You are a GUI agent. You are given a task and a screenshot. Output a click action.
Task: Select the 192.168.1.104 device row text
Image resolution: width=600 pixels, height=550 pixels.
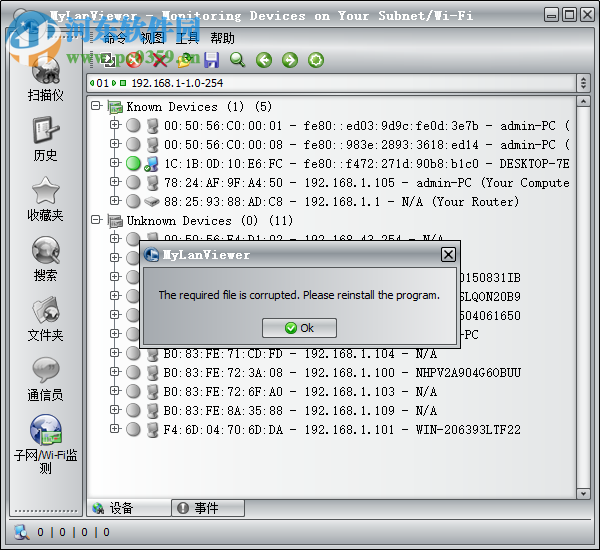(300, 354)
